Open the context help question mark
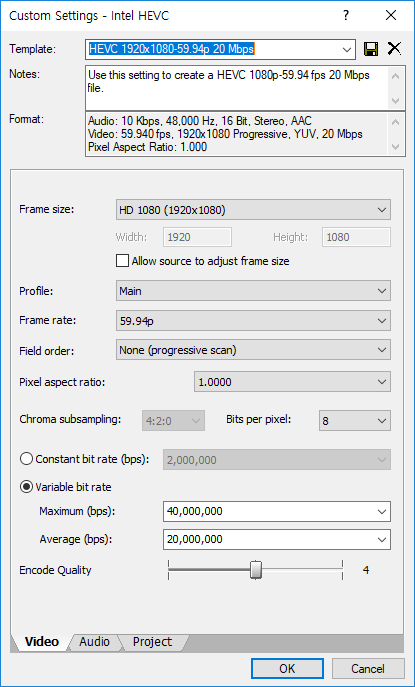The image size is (415, 687). tap(346, 16)
